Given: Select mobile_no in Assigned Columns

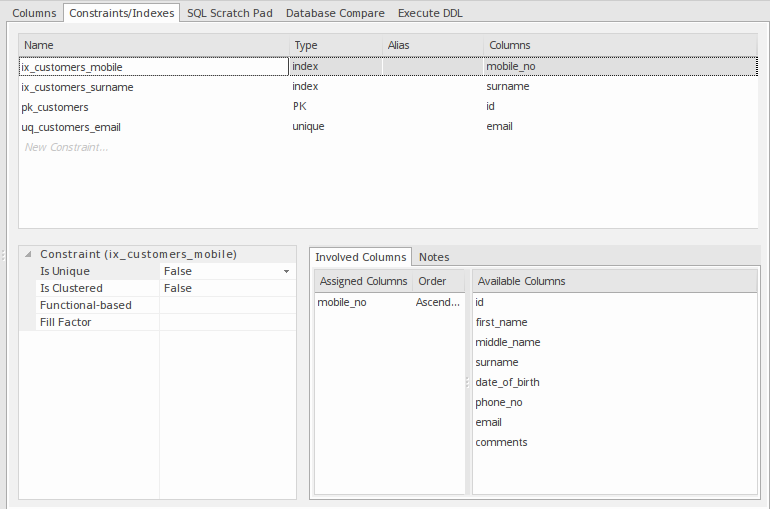Looking at the screenshot, I should tap(342, 302).
